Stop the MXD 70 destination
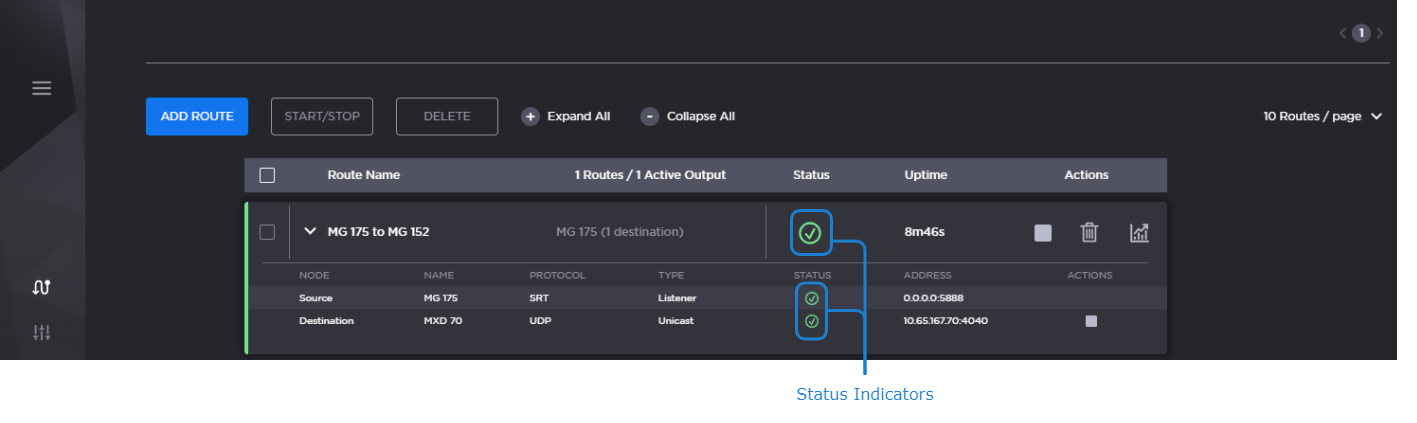Viewport: 1417px width, 423px height. tap(1091, 321)
